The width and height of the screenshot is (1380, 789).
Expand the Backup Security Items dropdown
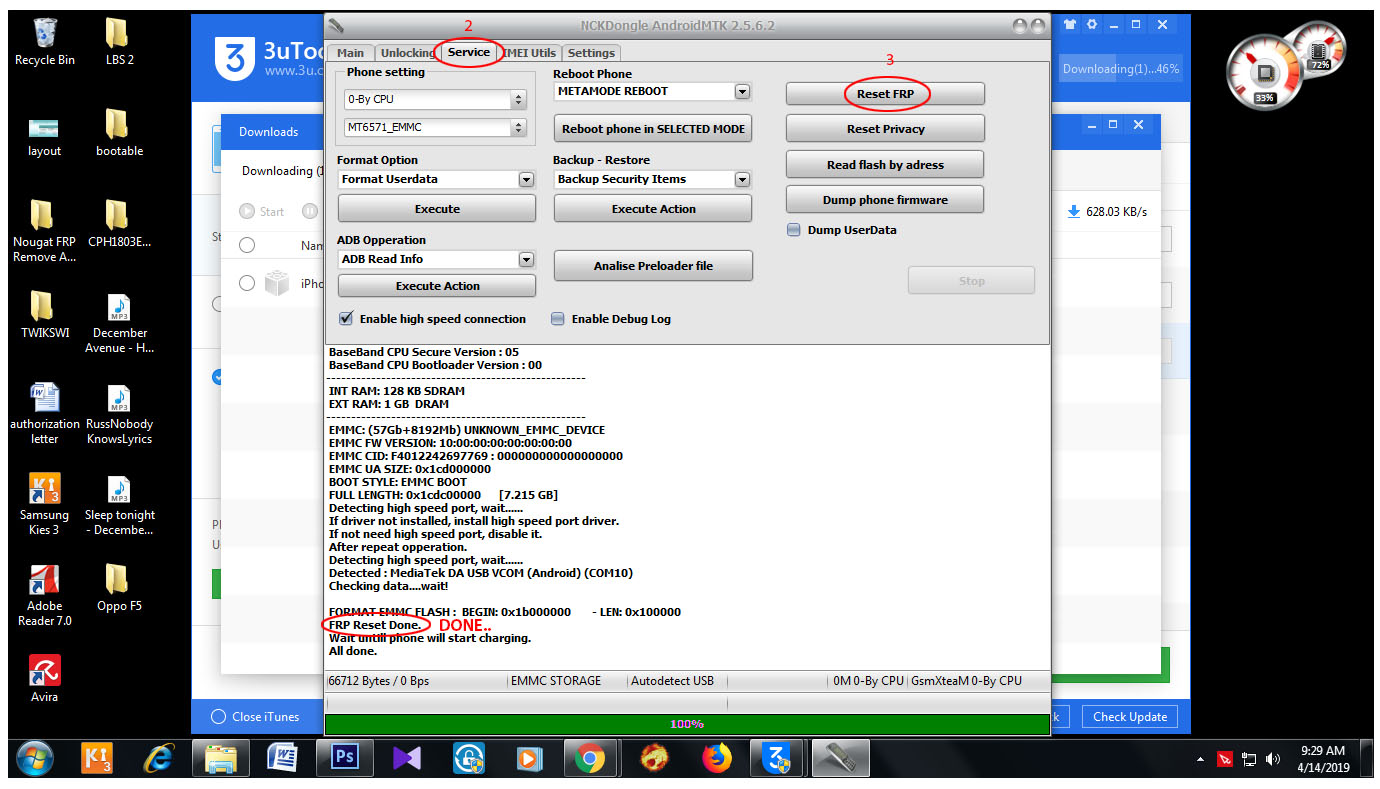pyautogui.click(x=742, y=179)
